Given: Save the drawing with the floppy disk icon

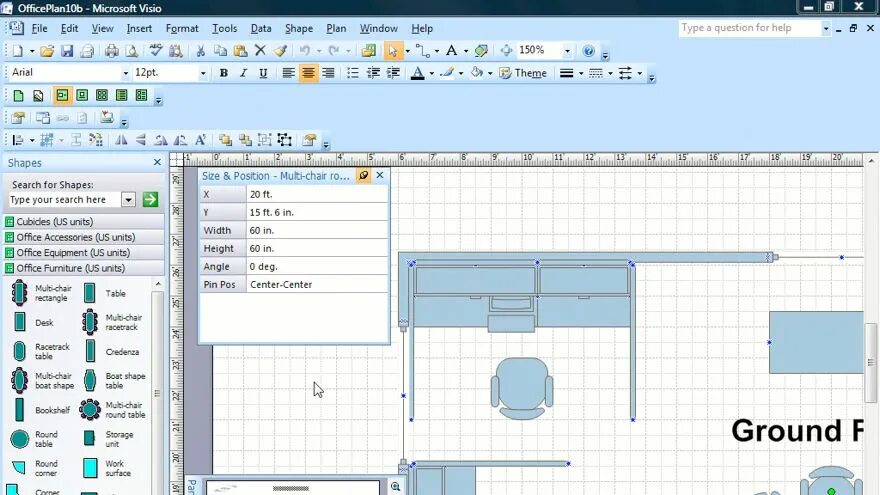Looking at the screenshot, I should pyautogui.click(x=67, y=51).
